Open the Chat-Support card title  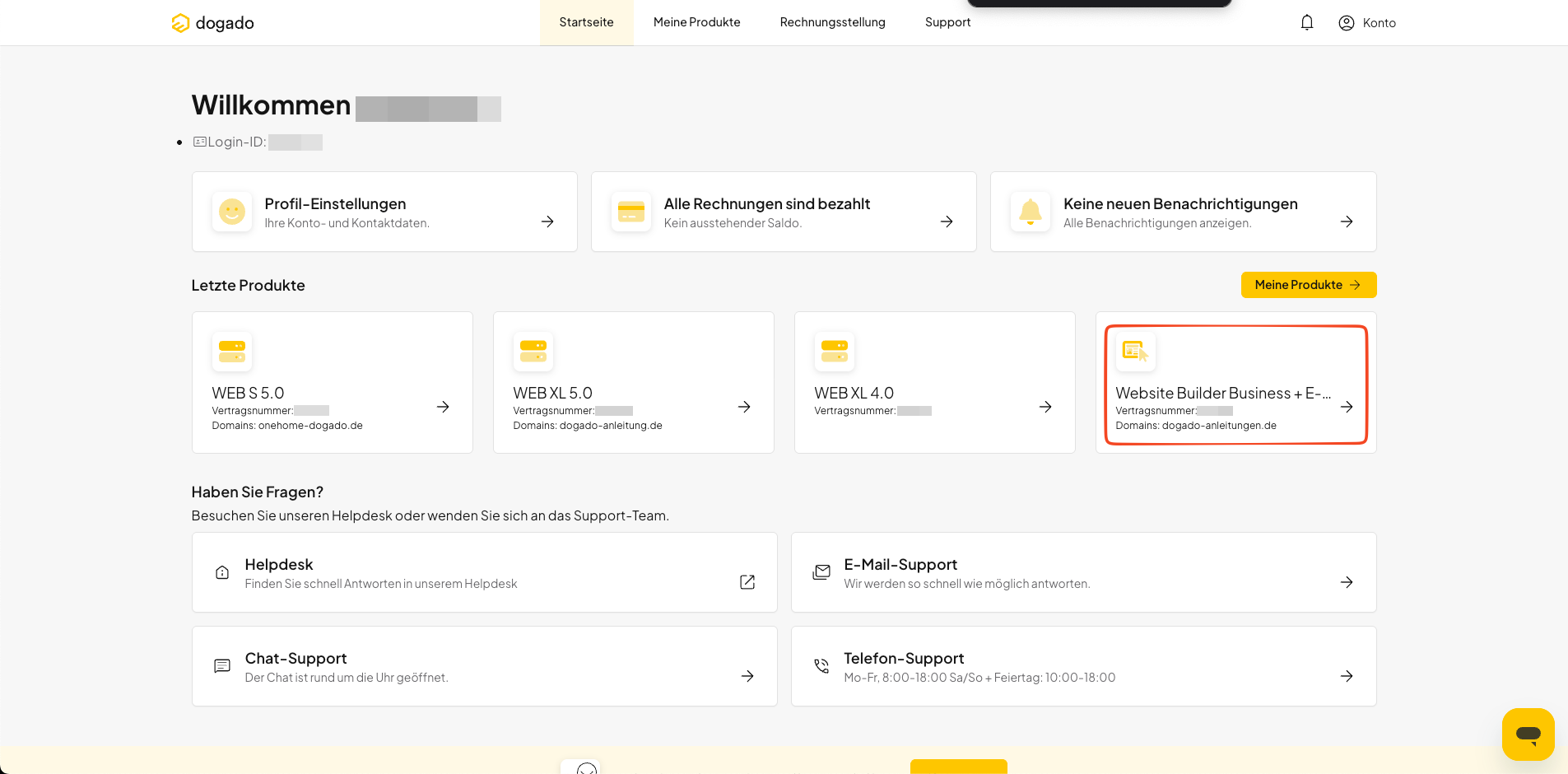tap(295, 658)
